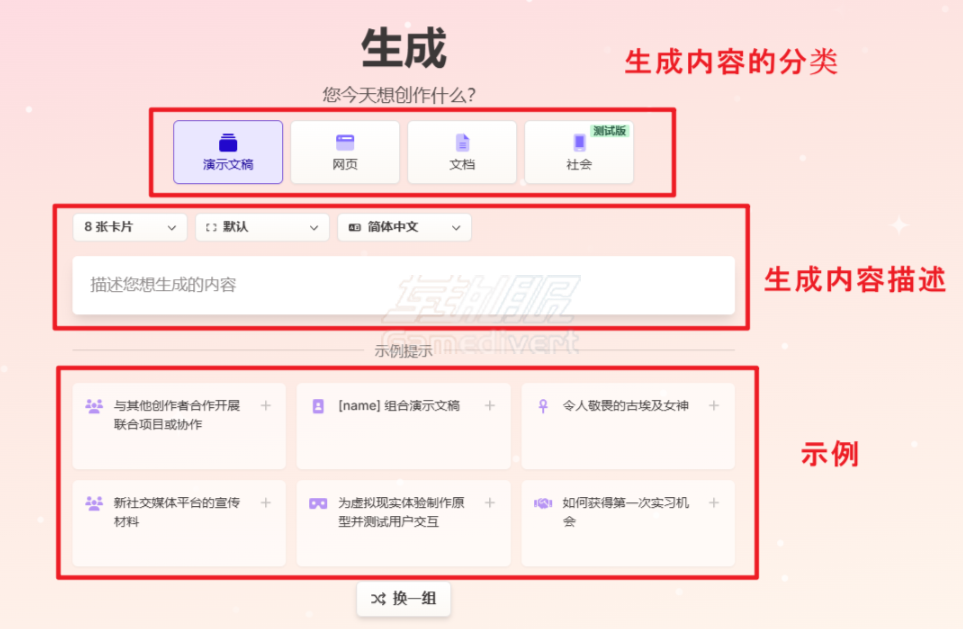Click the shuffle icon inside 换一组 button

377,598
